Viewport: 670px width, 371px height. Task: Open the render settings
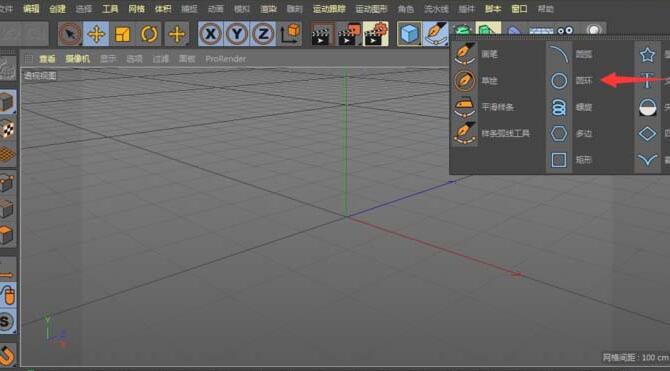coord(376,34)
